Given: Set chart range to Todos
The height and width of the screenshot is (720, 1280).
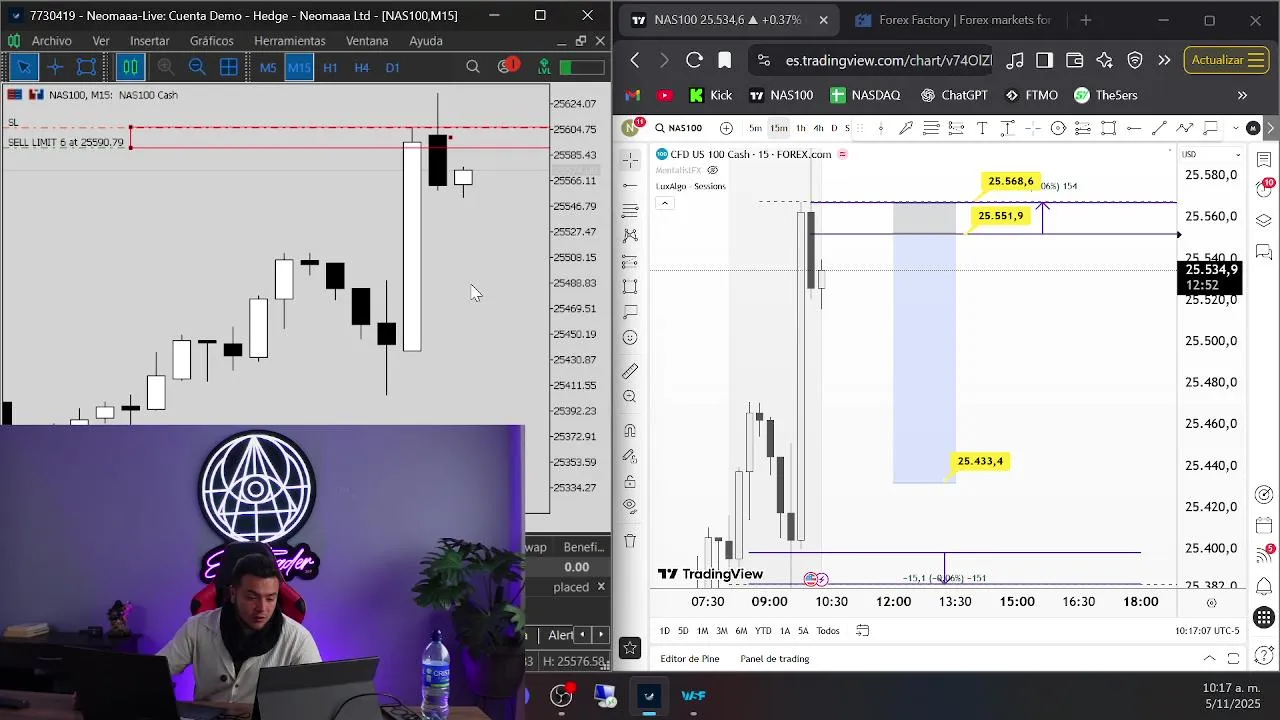Looking at the screenshot, I should click(x=828, y=631).
